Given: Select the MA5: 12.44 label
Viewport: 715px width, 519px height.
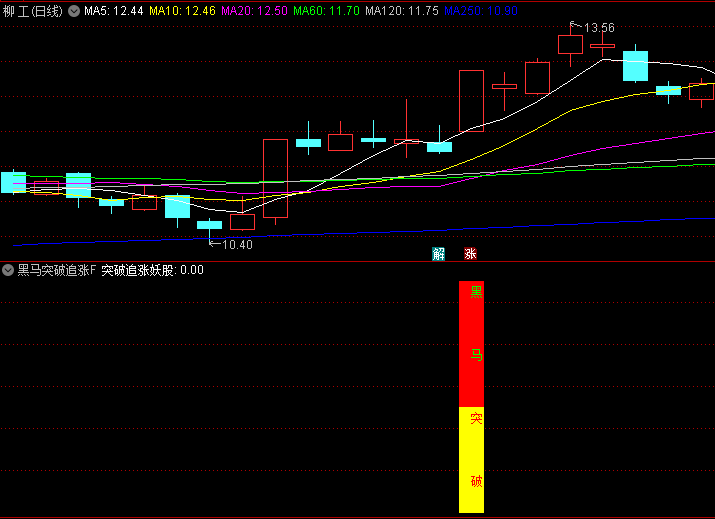Looking at the screenshot, I should [x=114, y=11].
